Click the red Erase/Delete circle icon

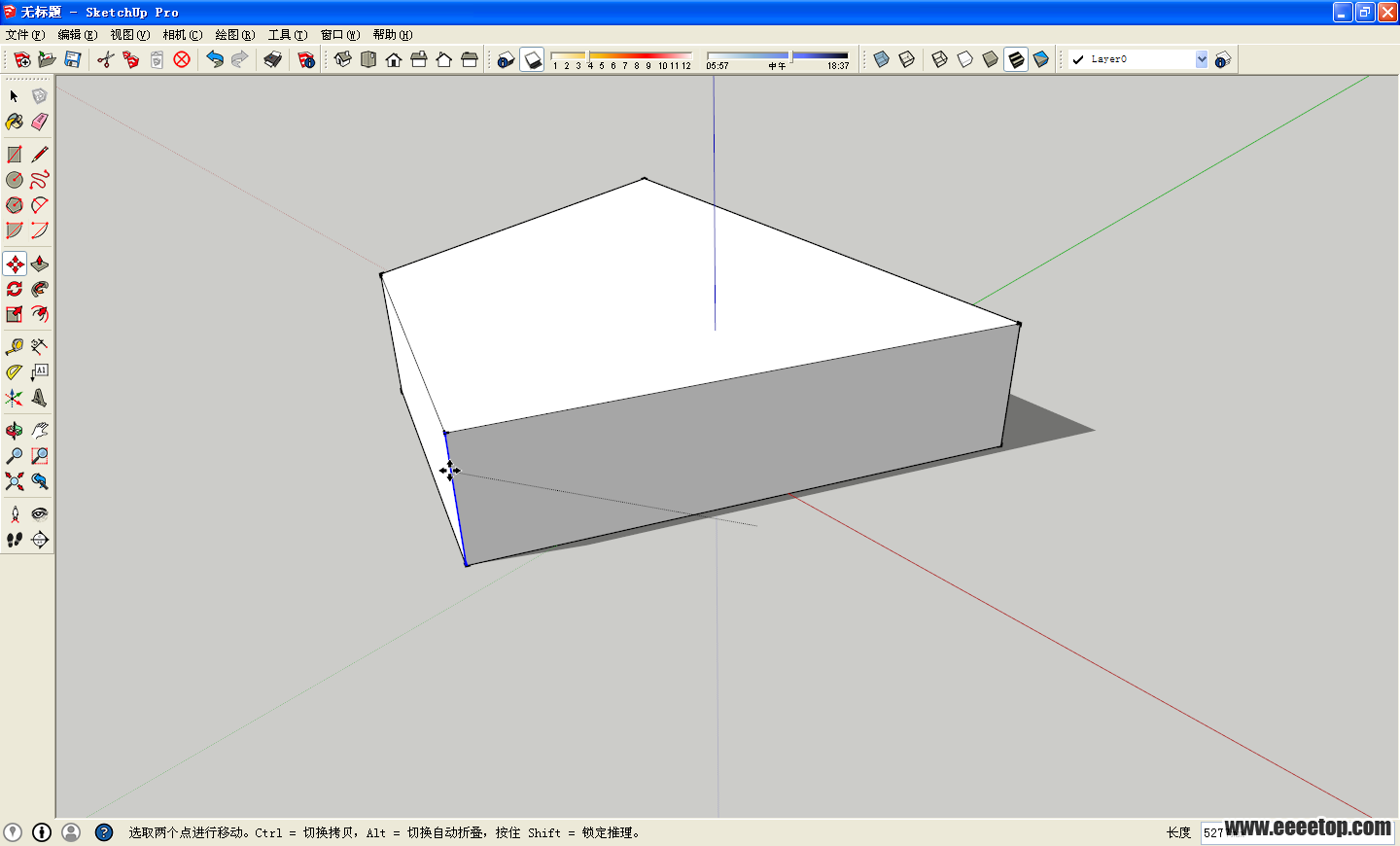[182, 59]
